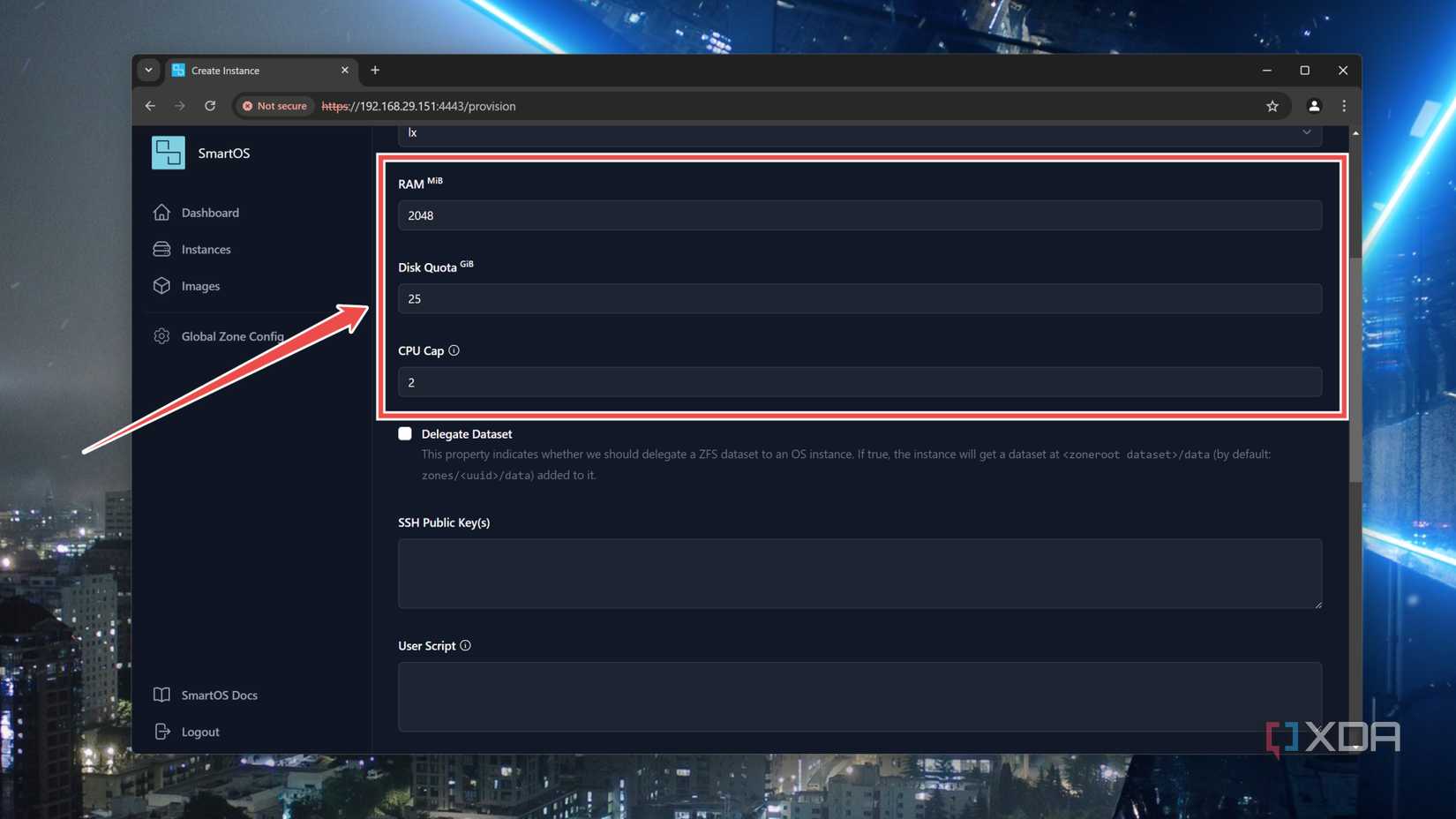Click into the User Script textarea
The height and width of the screenshot is (819, 1456).
(x=859, y=697)
